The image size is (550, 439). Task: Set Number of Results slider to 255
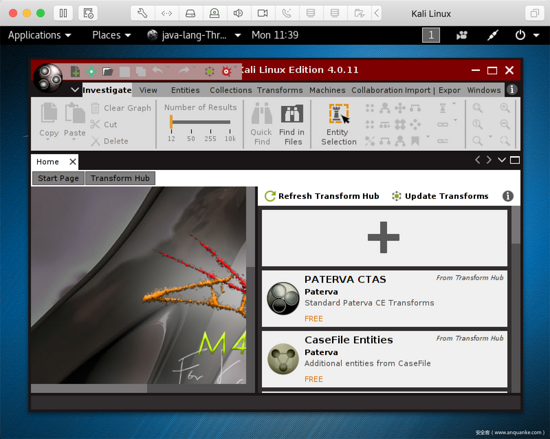pyautogui.click(x=210, y=122)
